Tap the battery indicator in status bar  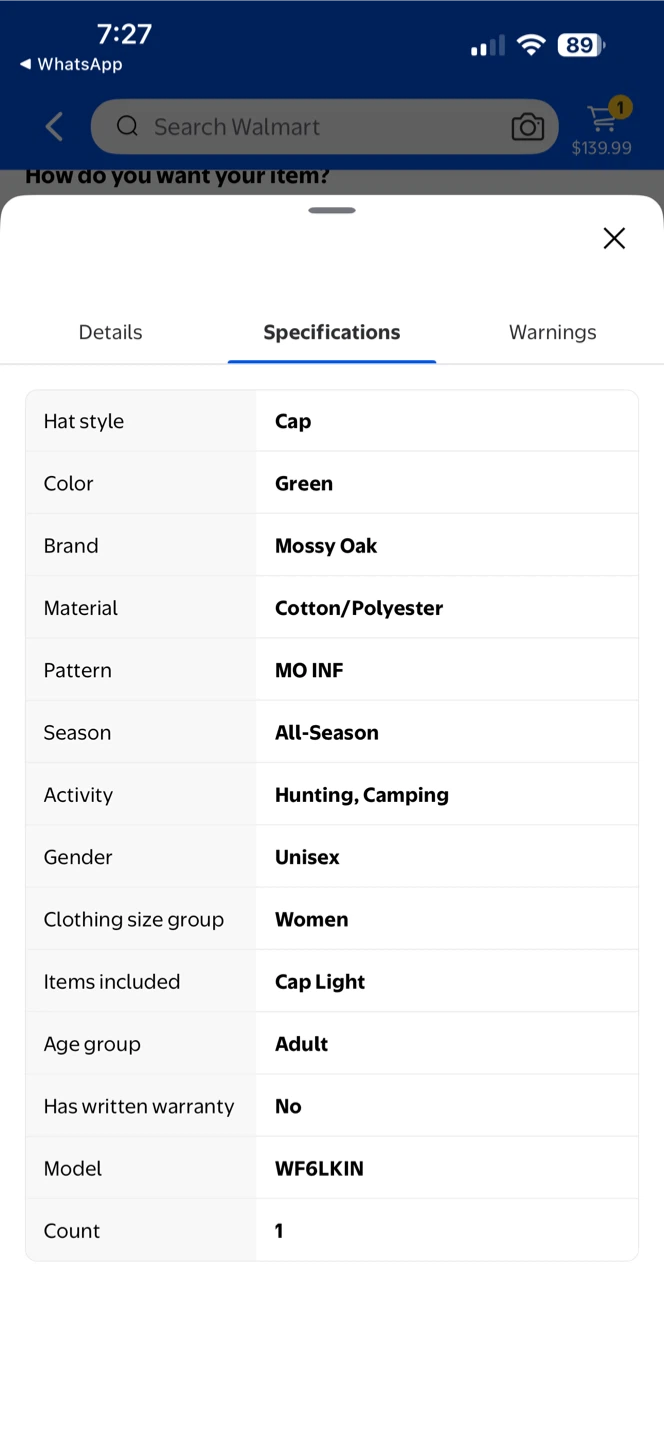581,45
